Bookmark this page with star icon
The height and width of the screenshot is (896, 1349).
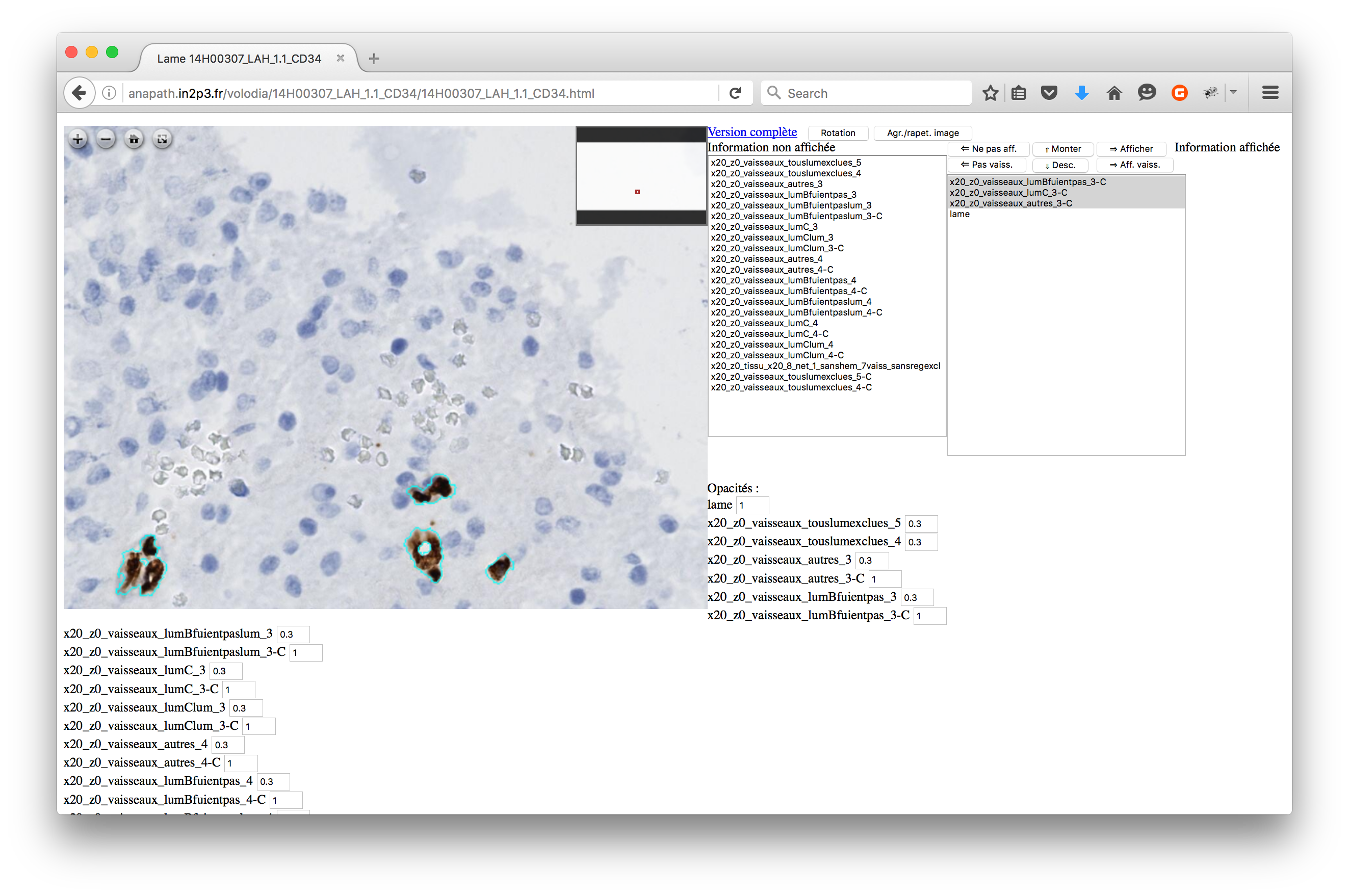[x=990, y=93]
